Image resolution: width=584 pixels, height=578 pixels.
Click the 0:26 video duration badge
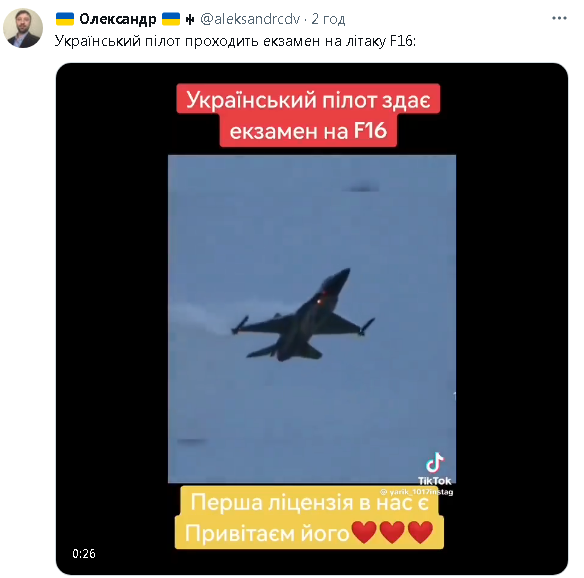tap(84, 553)
